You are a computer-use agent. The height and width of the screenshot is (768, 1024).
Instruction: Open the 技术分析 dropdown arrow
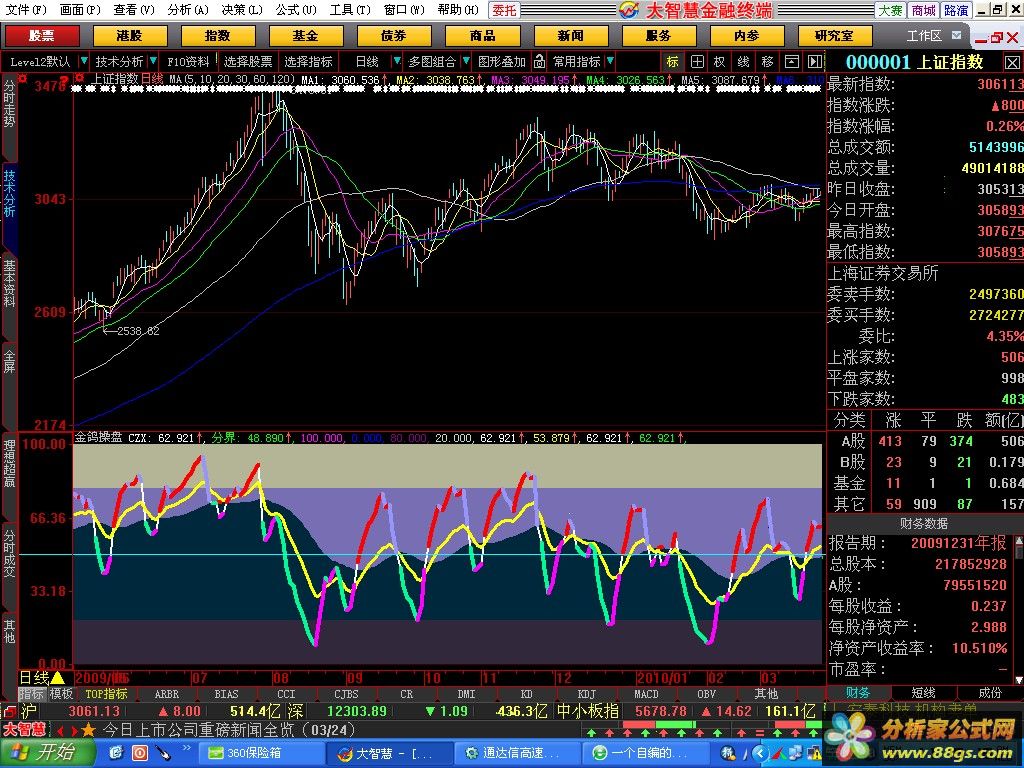click(153, 61)
